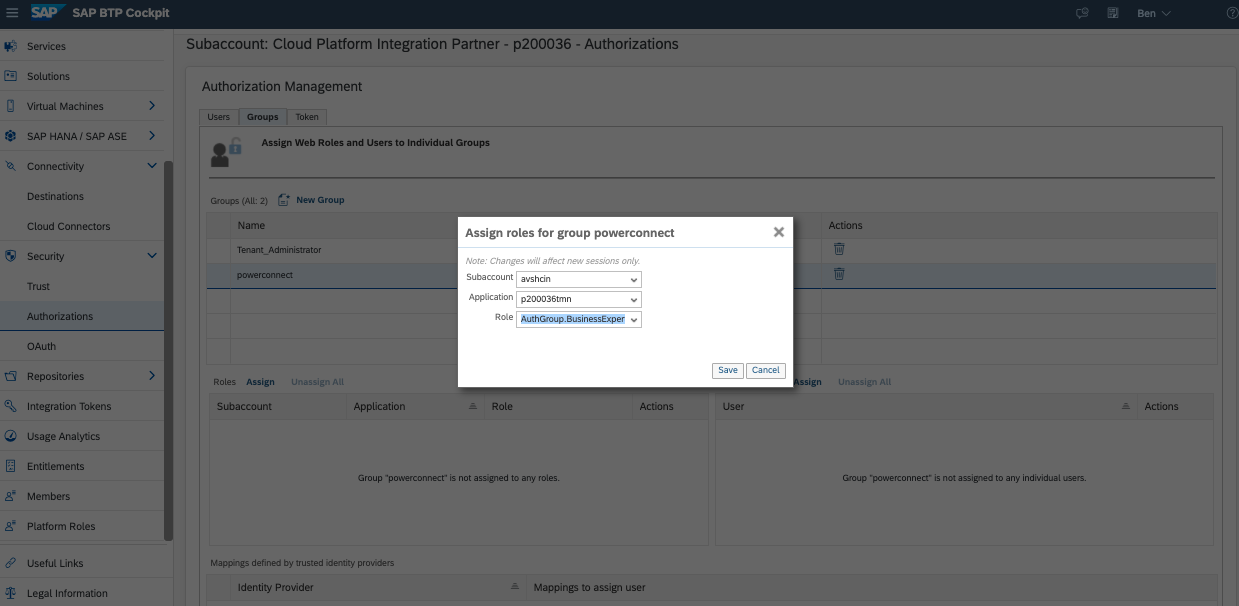This screenshot has width=1239, height=606.
Task: Expand the Virtual Machines sidebar section
Action: (152, 105)
